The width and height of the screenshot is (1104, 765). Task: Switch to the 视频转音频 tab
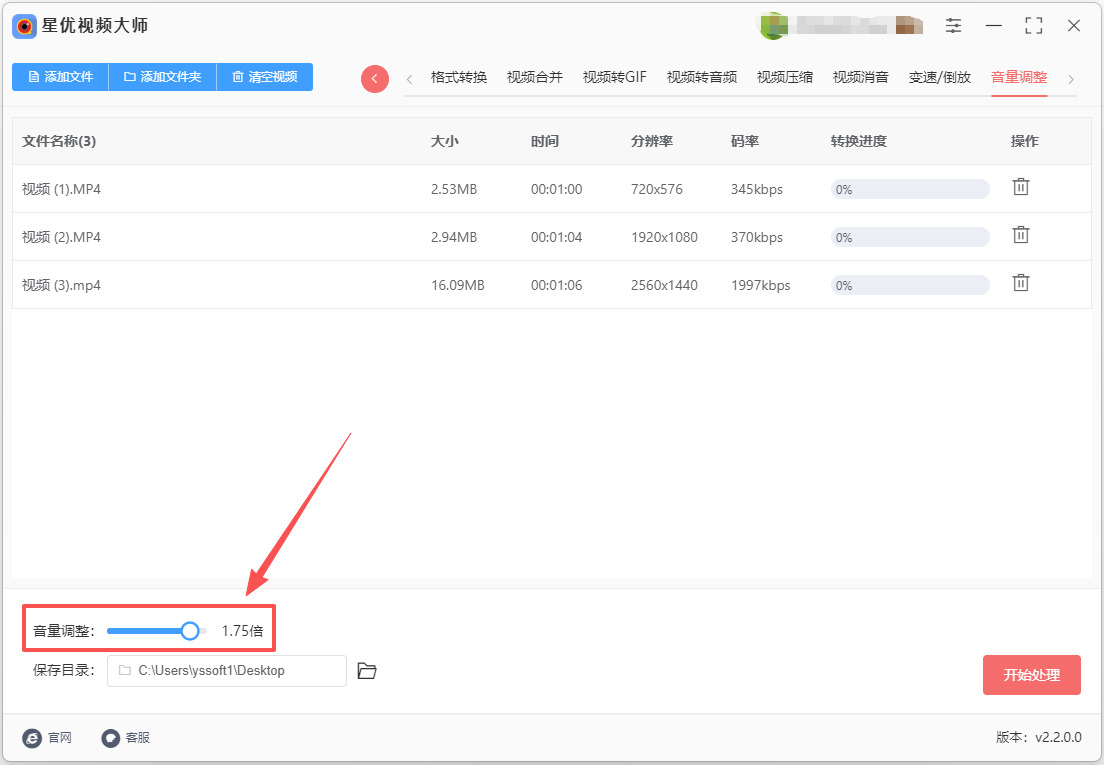pos(702,77)
